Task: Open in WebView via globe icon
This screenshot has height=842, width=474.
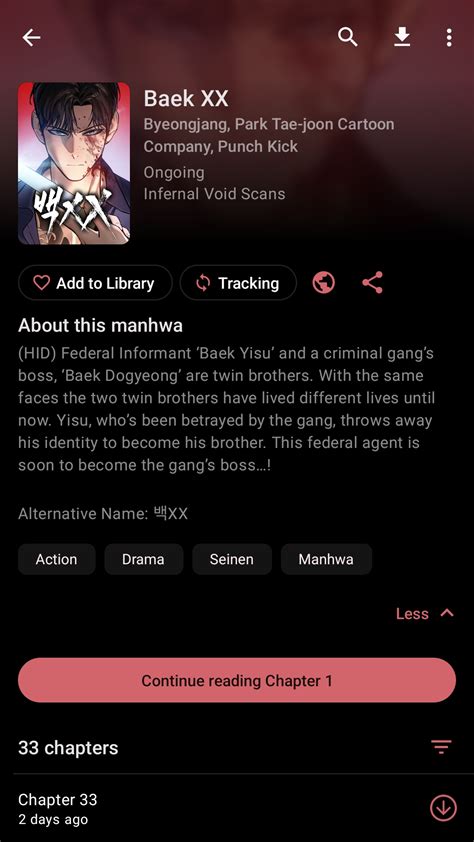Action: click(x=324, y=282)
